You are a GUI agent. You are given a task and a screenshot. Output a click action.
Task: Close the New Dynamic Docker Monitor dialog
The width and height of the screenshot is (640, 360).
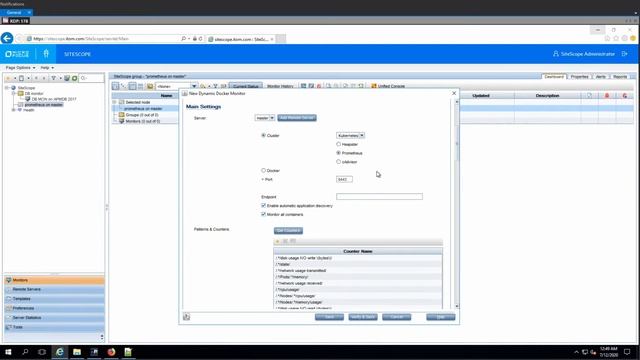(x=454, y=93)
